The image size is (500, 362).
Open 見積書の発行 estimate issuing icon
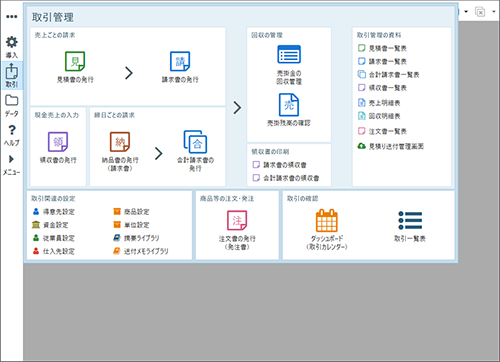[75, 61]
